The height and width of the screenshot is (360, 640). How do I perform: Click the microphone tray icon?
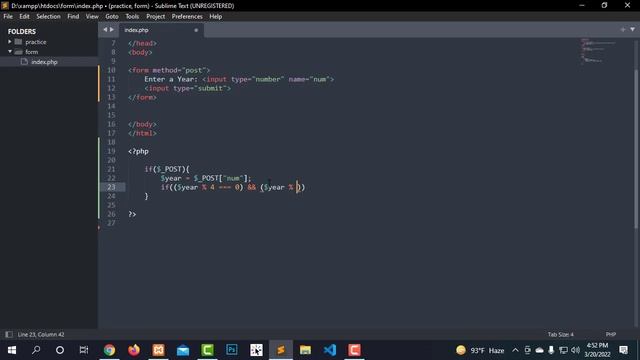point(551,350)
